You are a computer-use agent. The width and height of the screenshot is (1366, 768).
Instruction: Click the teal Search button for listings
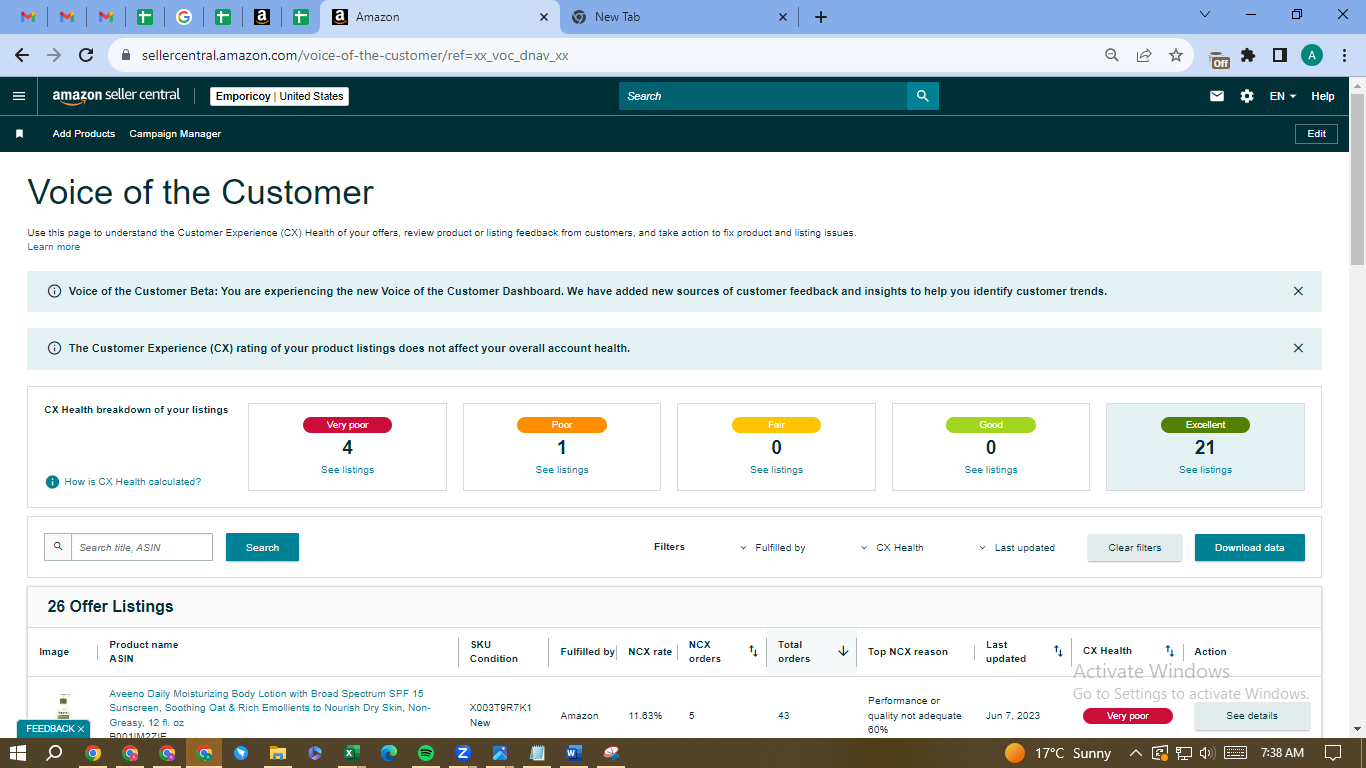point(262,547)
